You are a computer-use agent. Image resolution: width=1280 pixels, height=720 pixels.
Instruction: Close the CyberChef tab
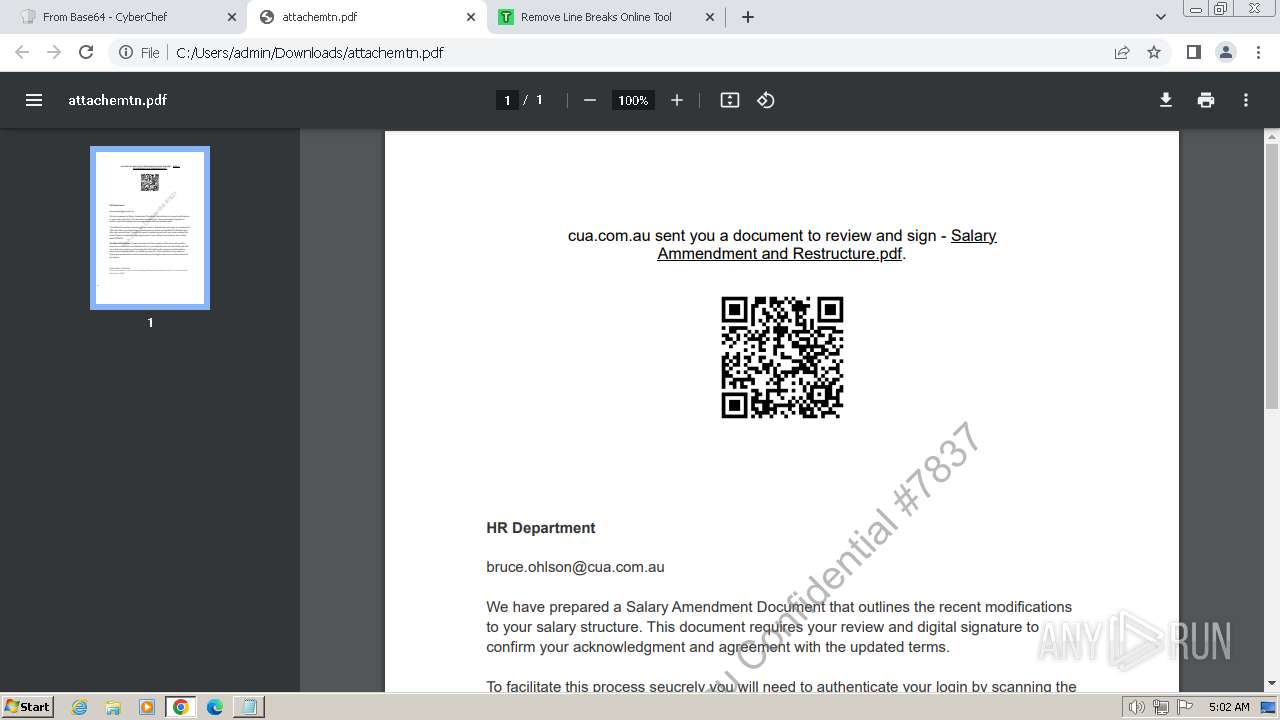[x=231, y=17]
